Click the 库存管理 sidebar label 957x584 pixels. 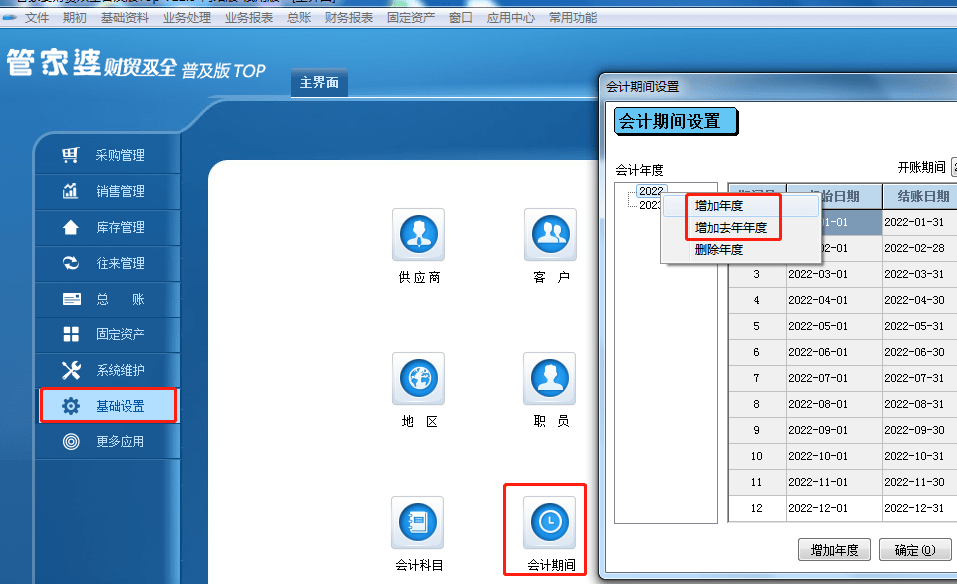tap(120, 227)
